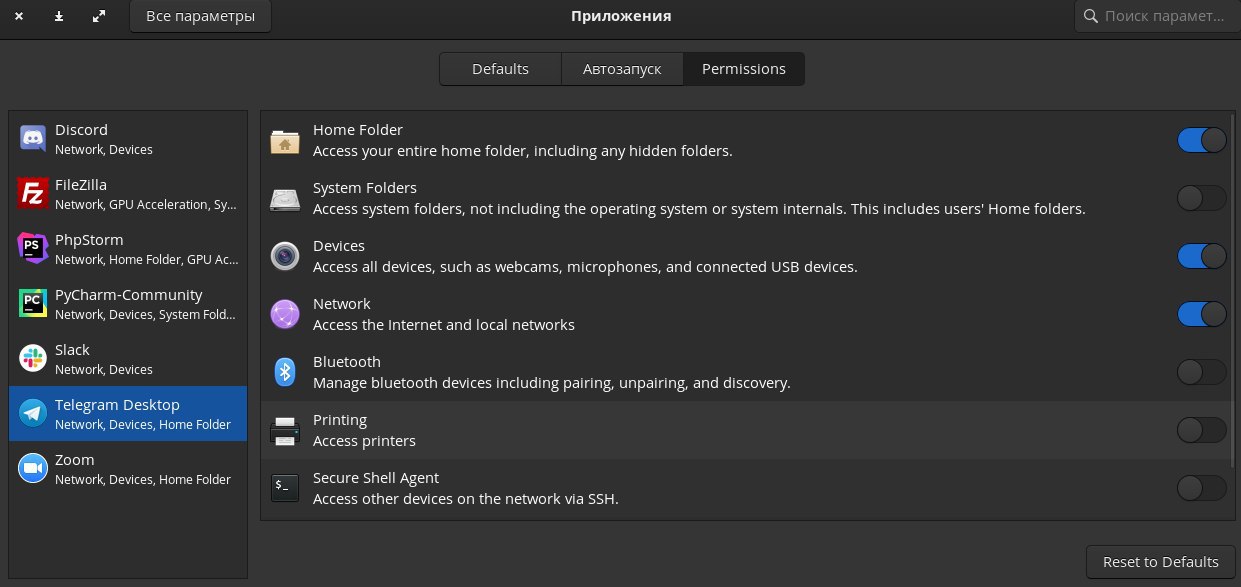This screenshot has width=1241, height=587.
Task: Select the Discord app icon
Action: 33,139
